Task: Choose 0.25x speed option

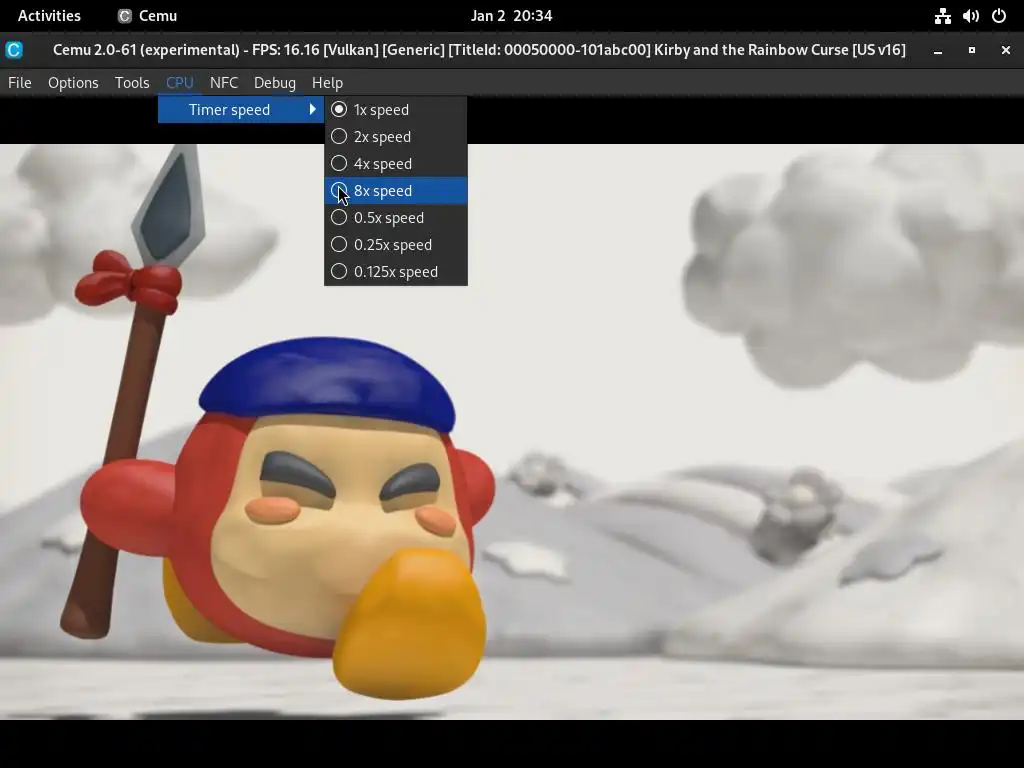Action: pyautogui.click(x=396, y=245)
